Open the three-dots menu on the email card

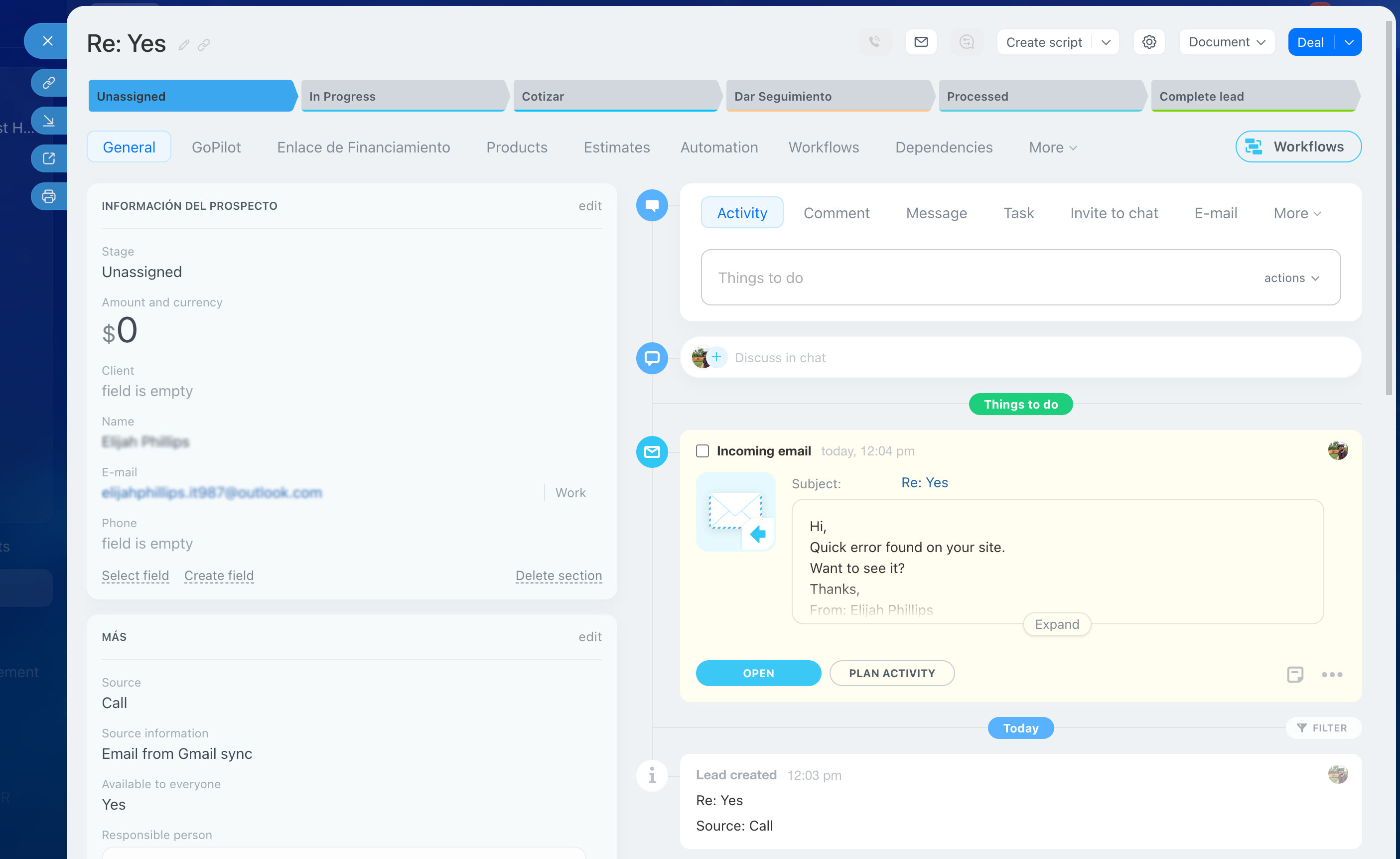(1332, 674)
